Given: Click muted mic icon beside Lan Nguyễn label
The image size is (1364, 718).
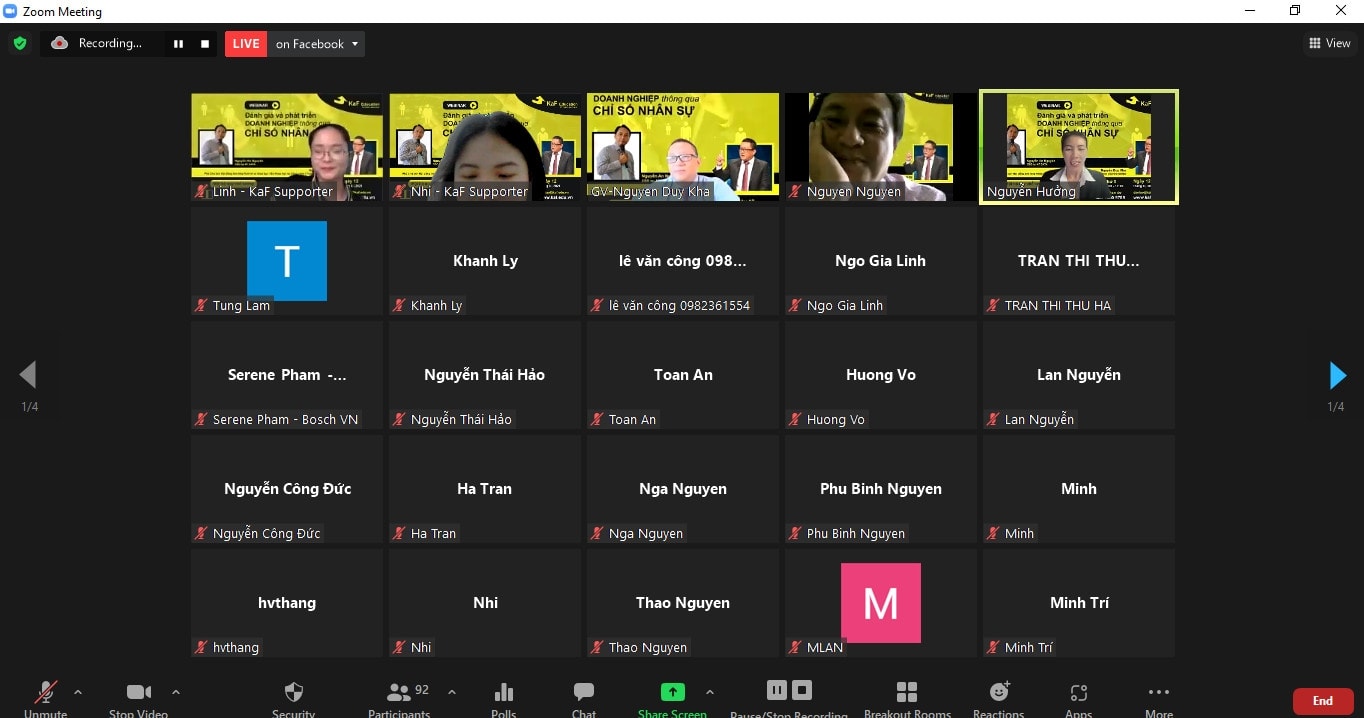Looking at the screenshot, I should point(993,420).
